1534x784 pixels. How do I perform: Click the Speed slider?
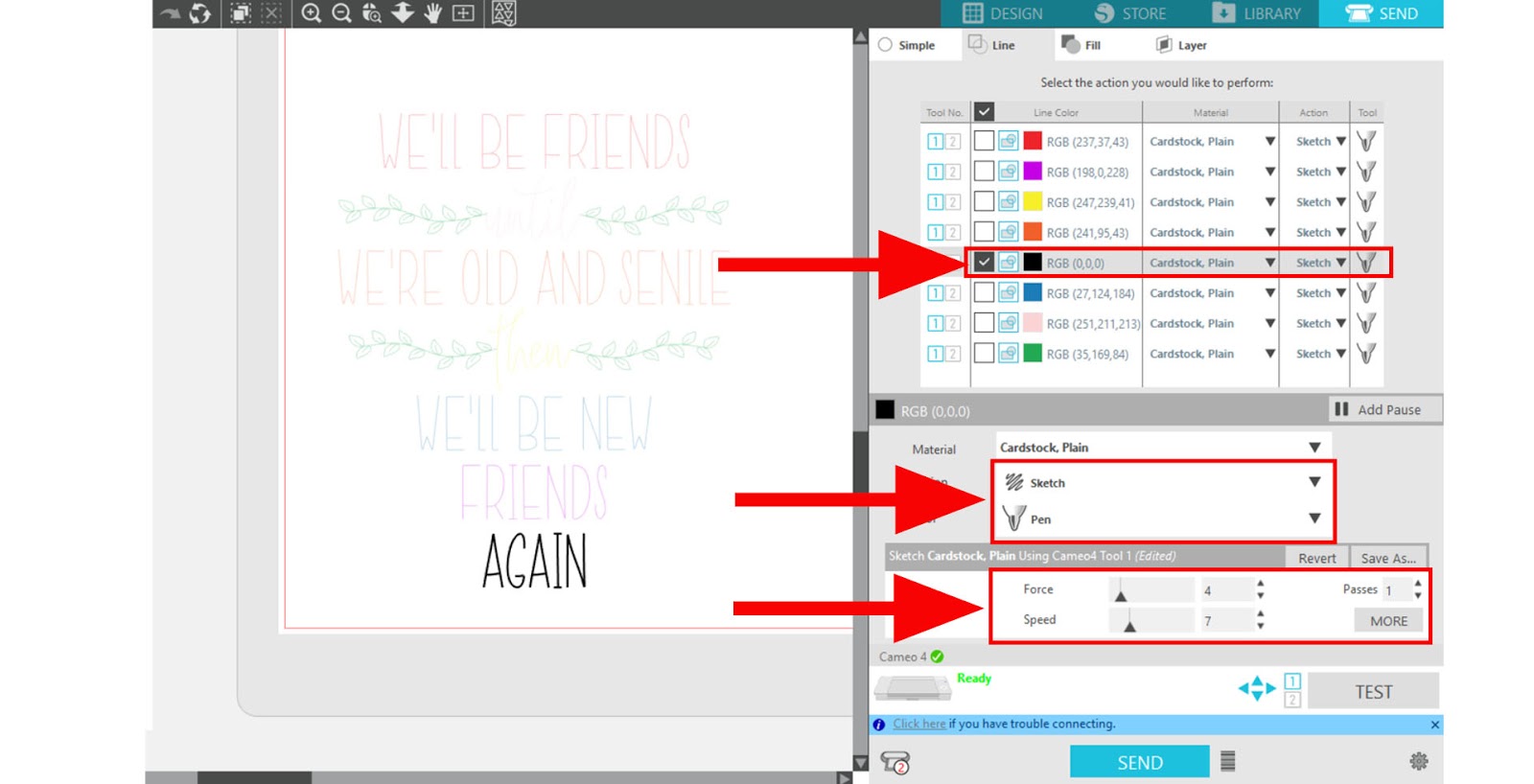(1151, 621)
